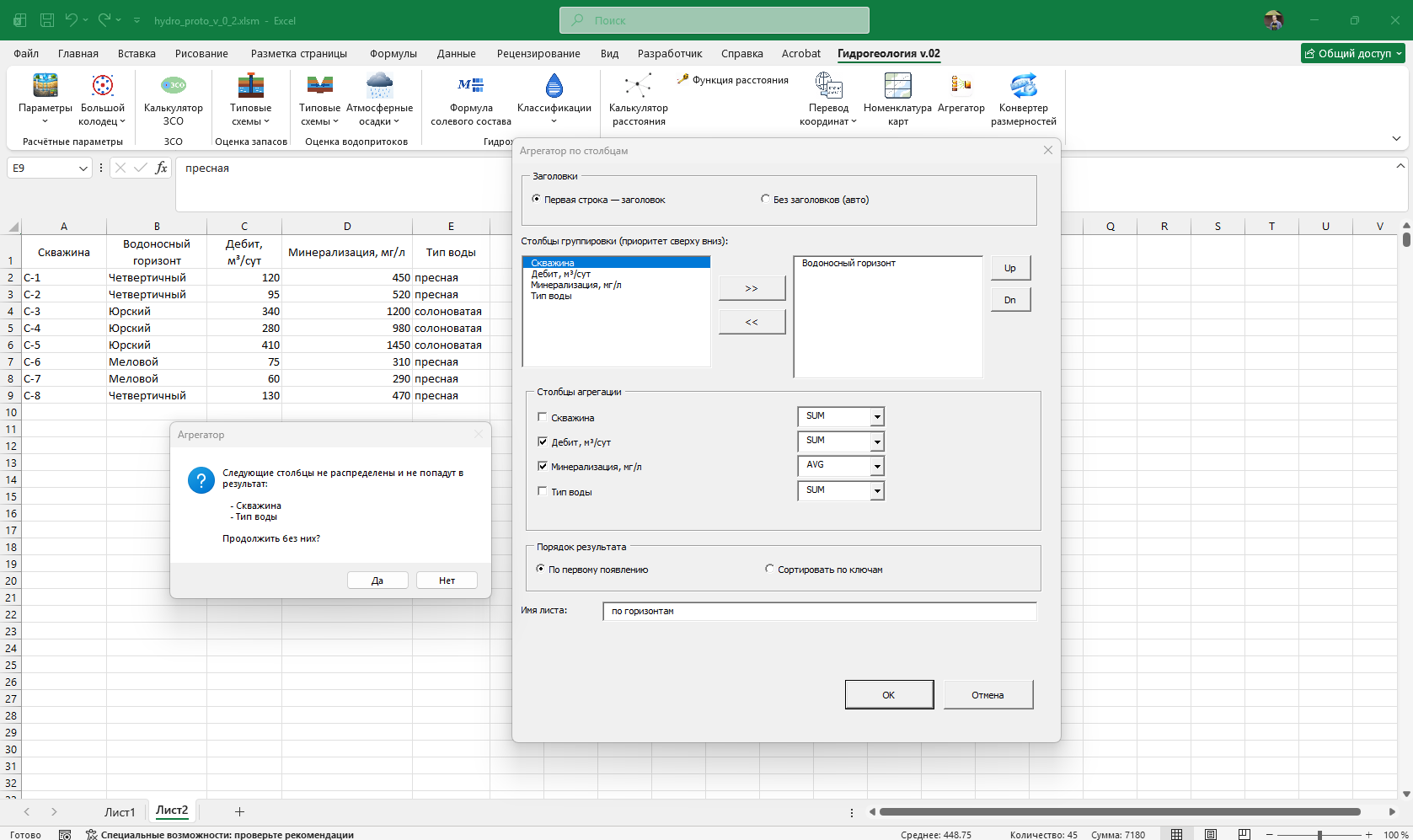Open Конвертер размерностей icon
The height and width of the screenshot is (840, 1413).
point(1023,99)
